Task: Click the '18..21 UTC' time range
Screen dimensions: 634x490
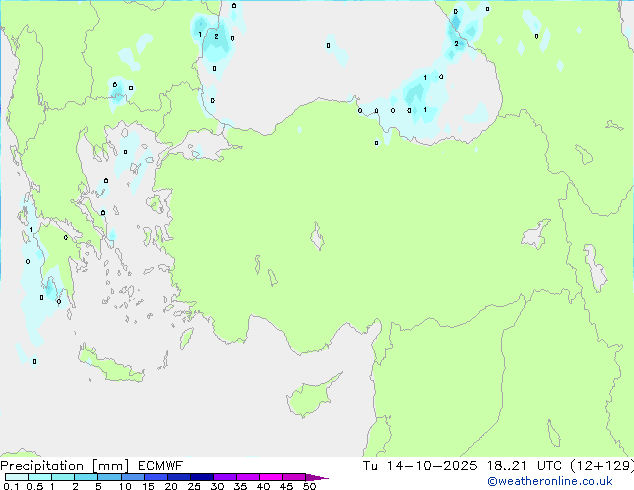Action: pyautogui.click(x=525, y=466)
